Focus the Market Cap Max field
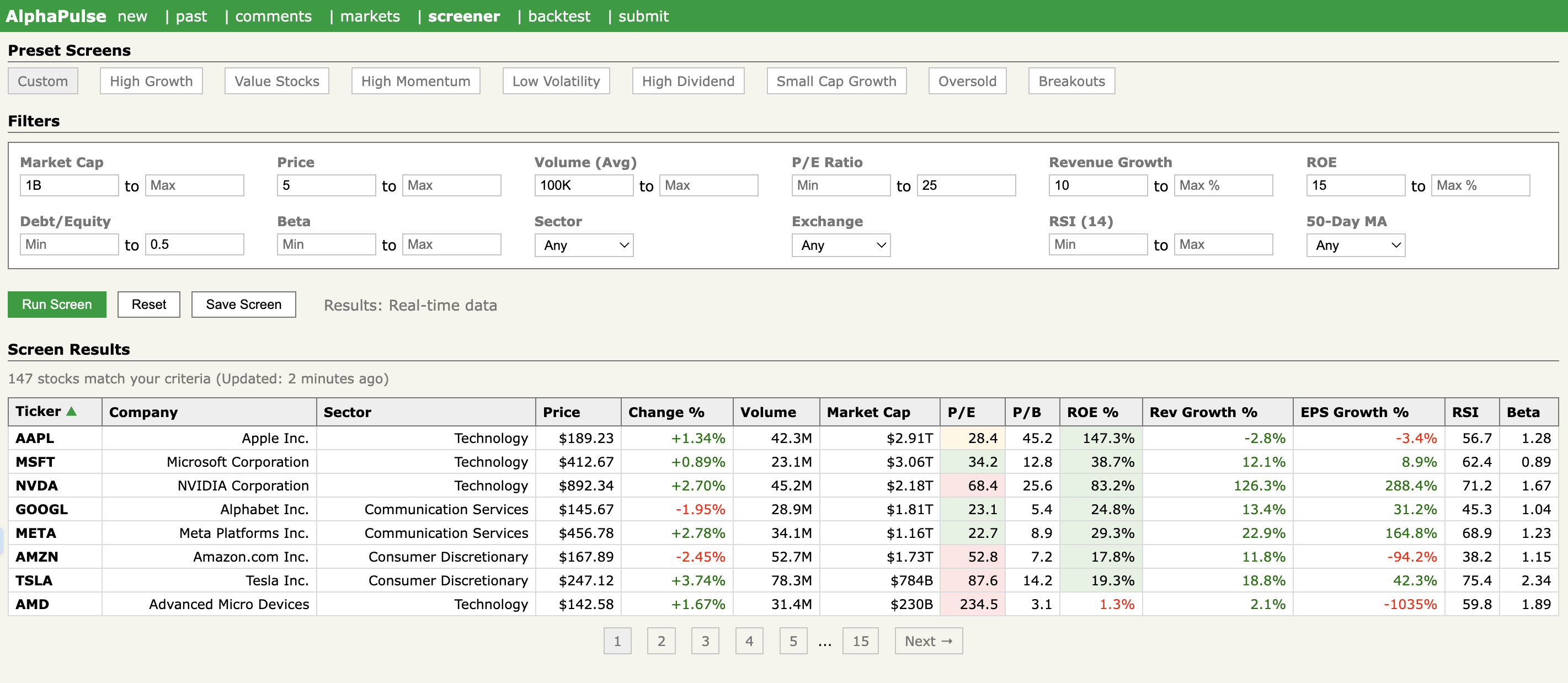The image size is (1568, 683). click(194, 186)
